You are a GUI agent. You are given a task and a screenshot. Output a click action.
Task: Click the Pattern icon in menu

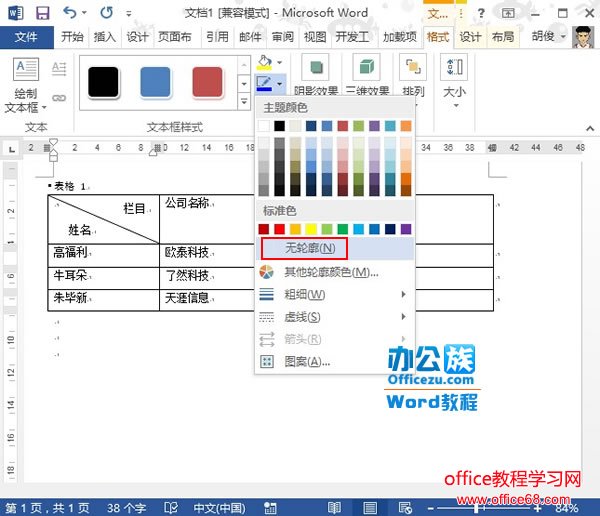[267, 361]
